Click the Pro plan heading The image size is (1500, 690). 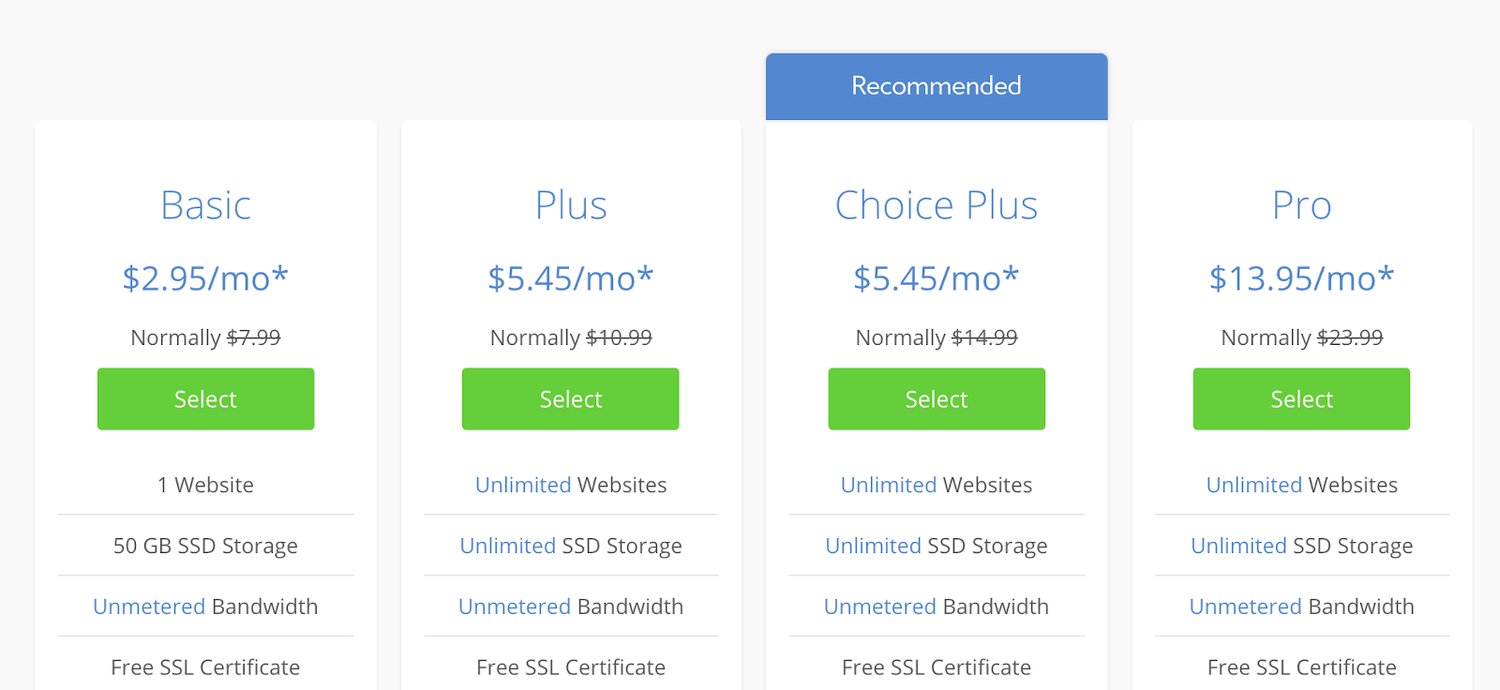(x=1301, y=205)
